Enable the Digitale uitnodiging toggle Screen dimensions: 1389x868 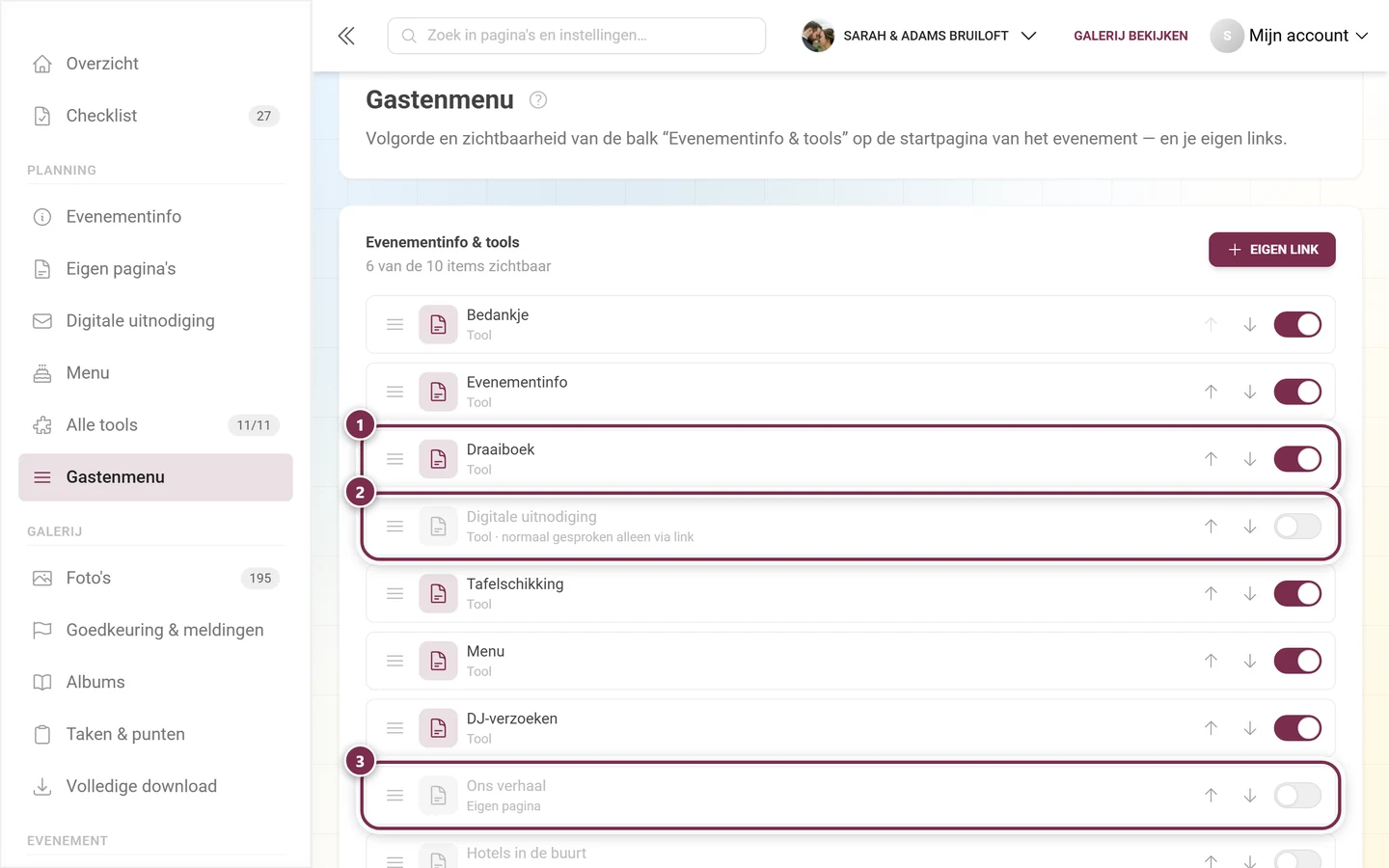point(1297,527)
